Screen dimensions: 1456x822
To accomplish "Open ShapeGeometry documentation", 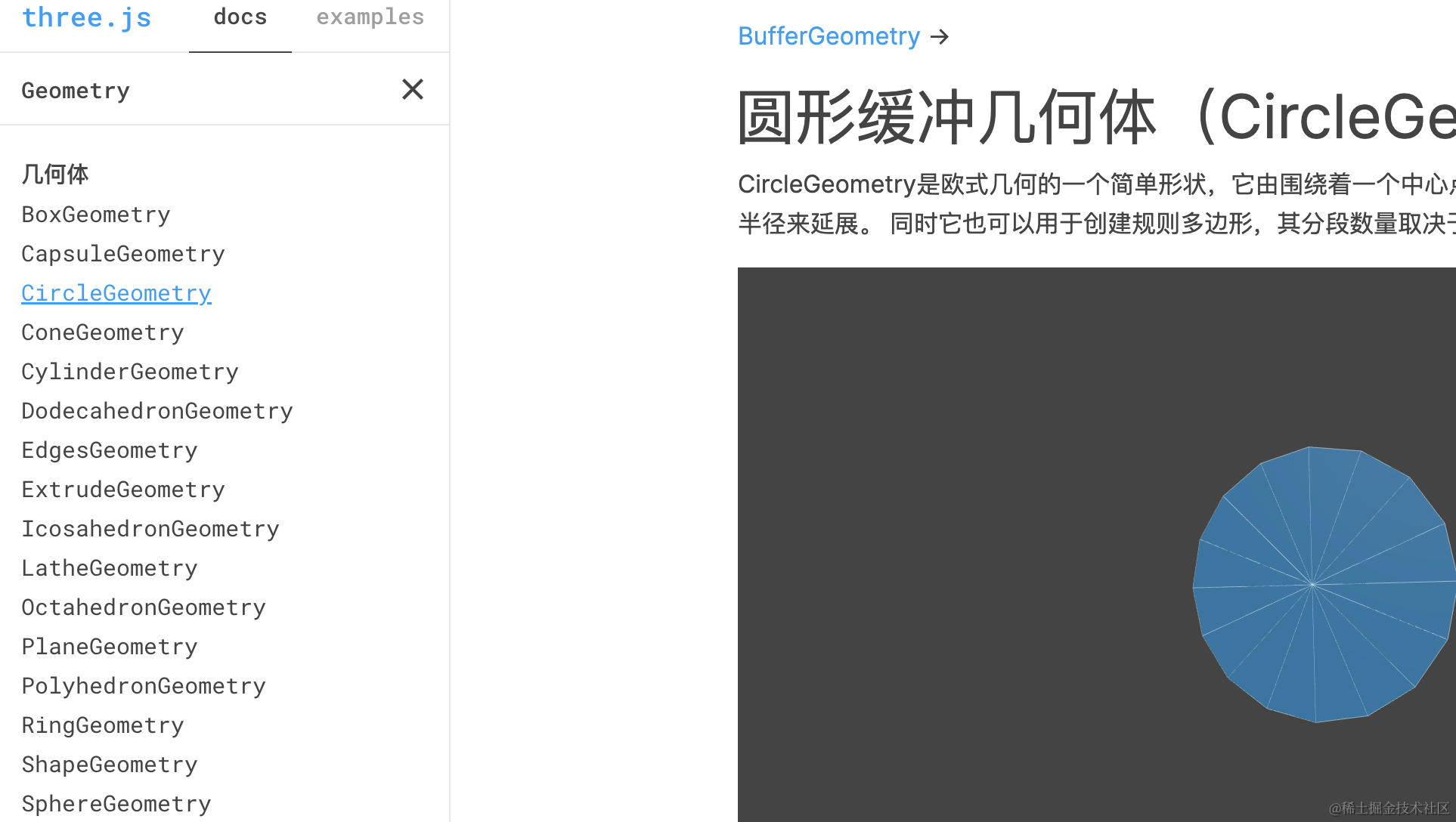I will pyautogui.click(x=110, y=765).
